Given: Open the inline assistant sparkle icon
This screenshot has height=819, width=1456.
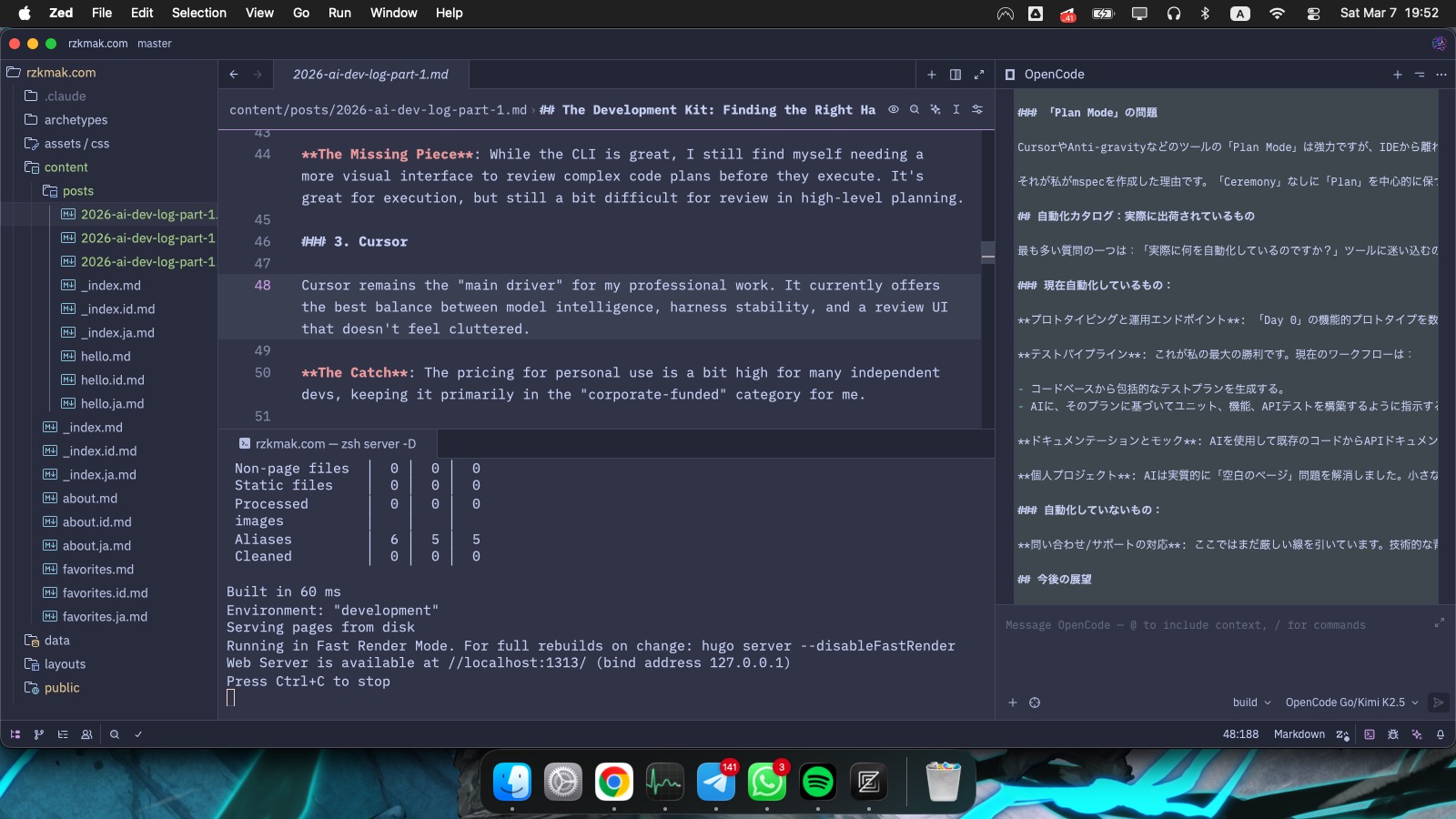Looking at the screenshot, I should pyautogui.click(x=935, y=109).
